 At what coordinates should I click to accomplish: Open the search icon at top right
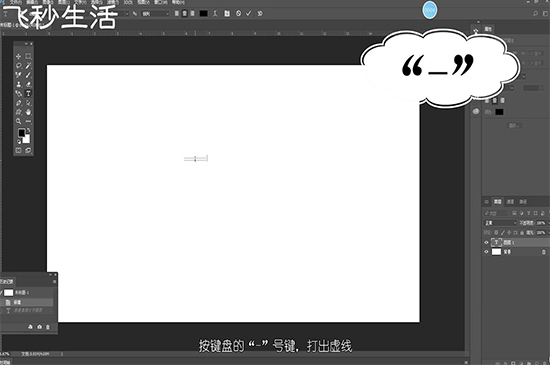pyautogui.click(x=536, y=13)
